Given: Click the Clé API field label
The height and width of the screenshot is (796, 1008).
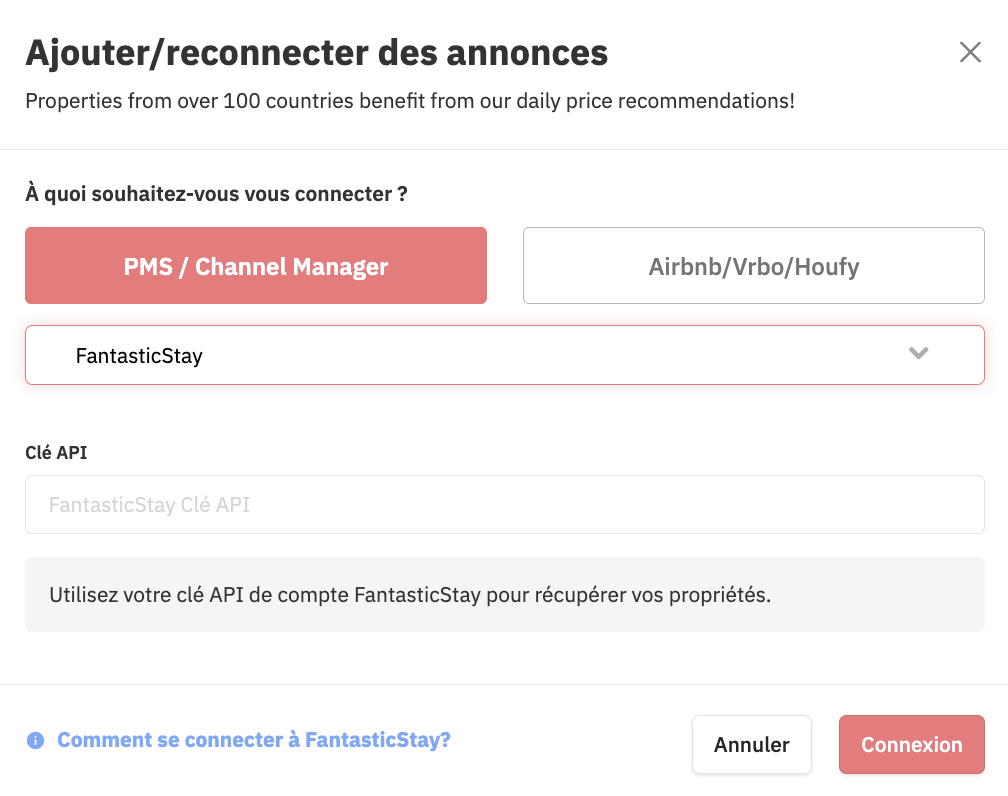Looking at the screenshot, I should [x=56, y=453].
